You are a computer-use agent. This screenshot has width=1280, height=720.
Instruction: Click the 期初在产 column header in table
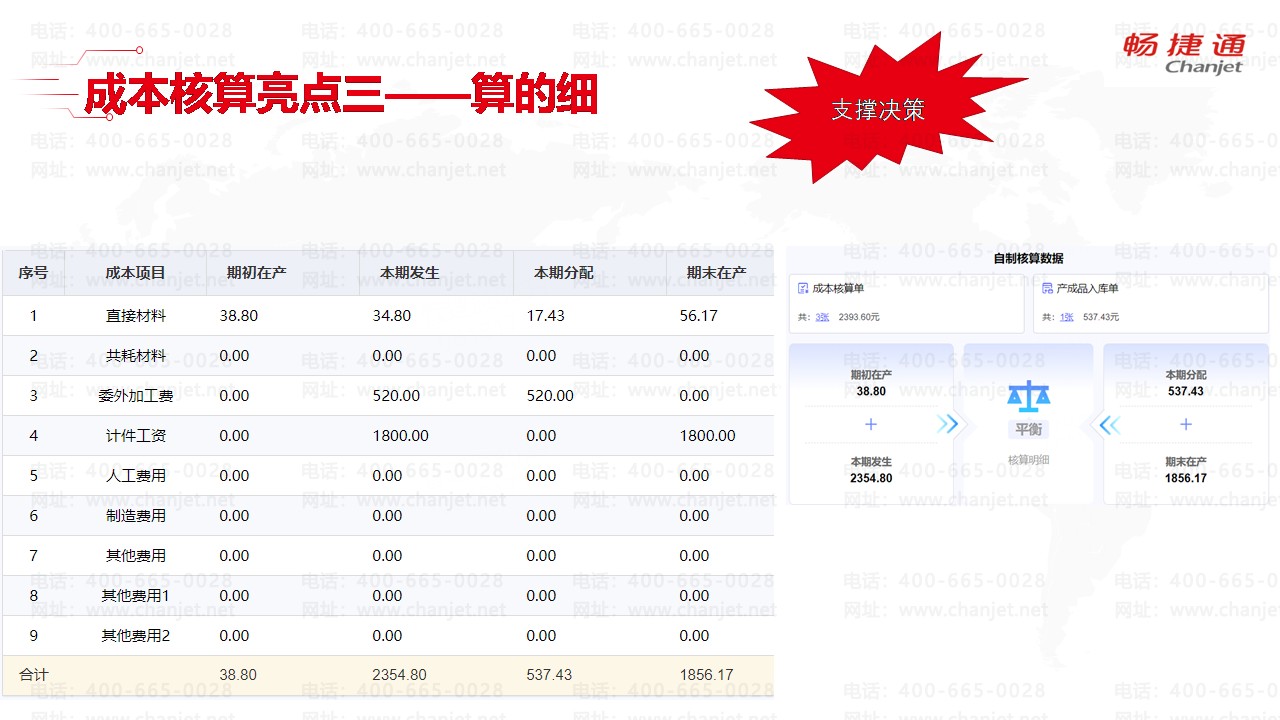tap(256, 273)
